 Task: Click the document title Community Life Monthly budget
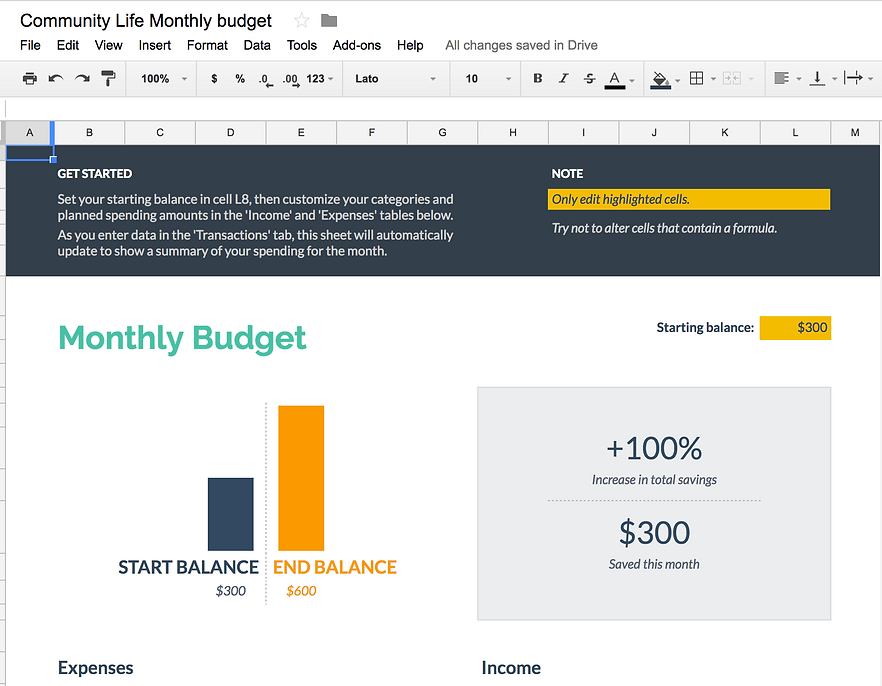pos(146,21)
